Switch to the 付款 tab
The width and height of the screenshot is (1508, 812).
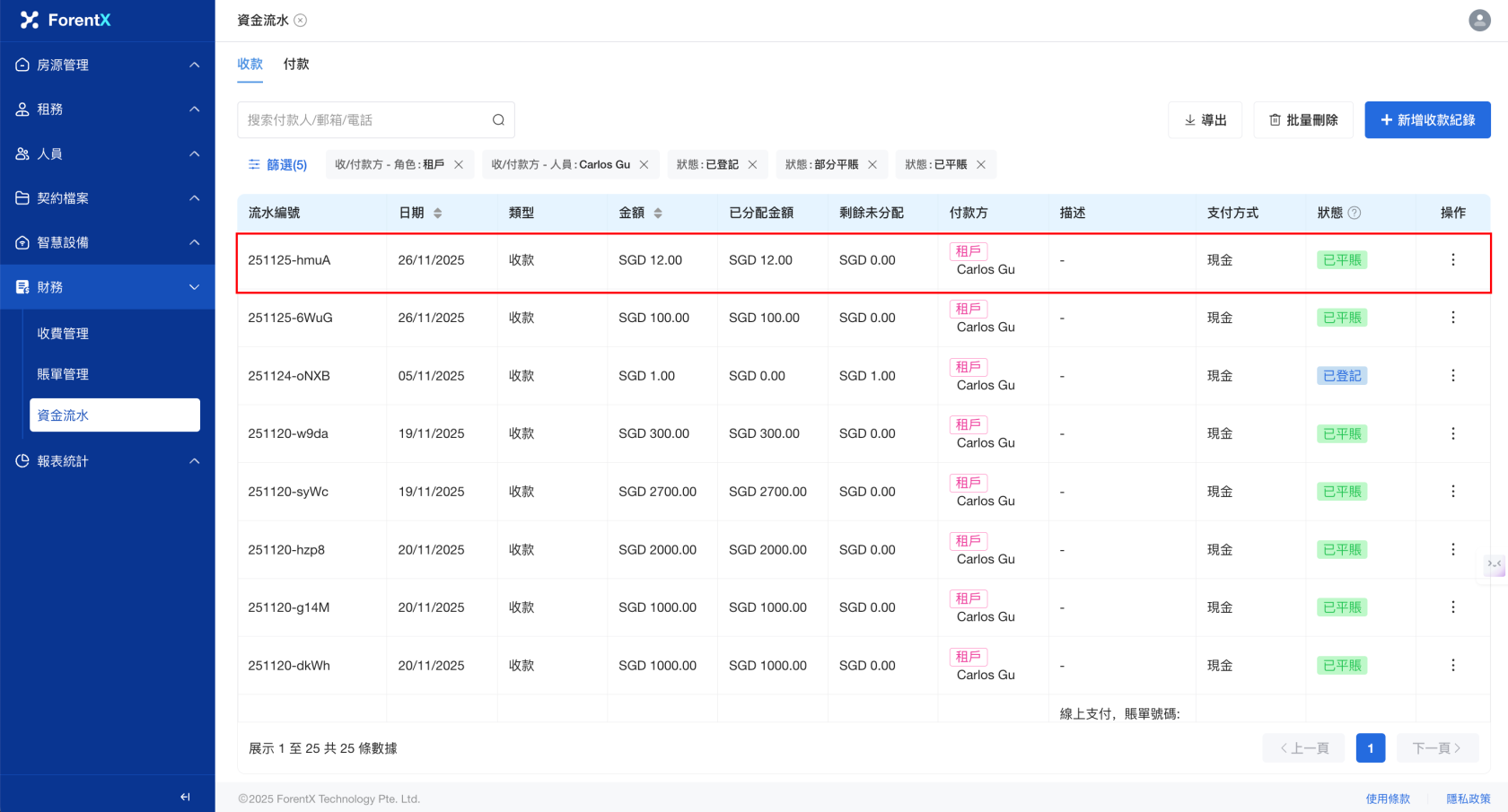tap(296, 65)
